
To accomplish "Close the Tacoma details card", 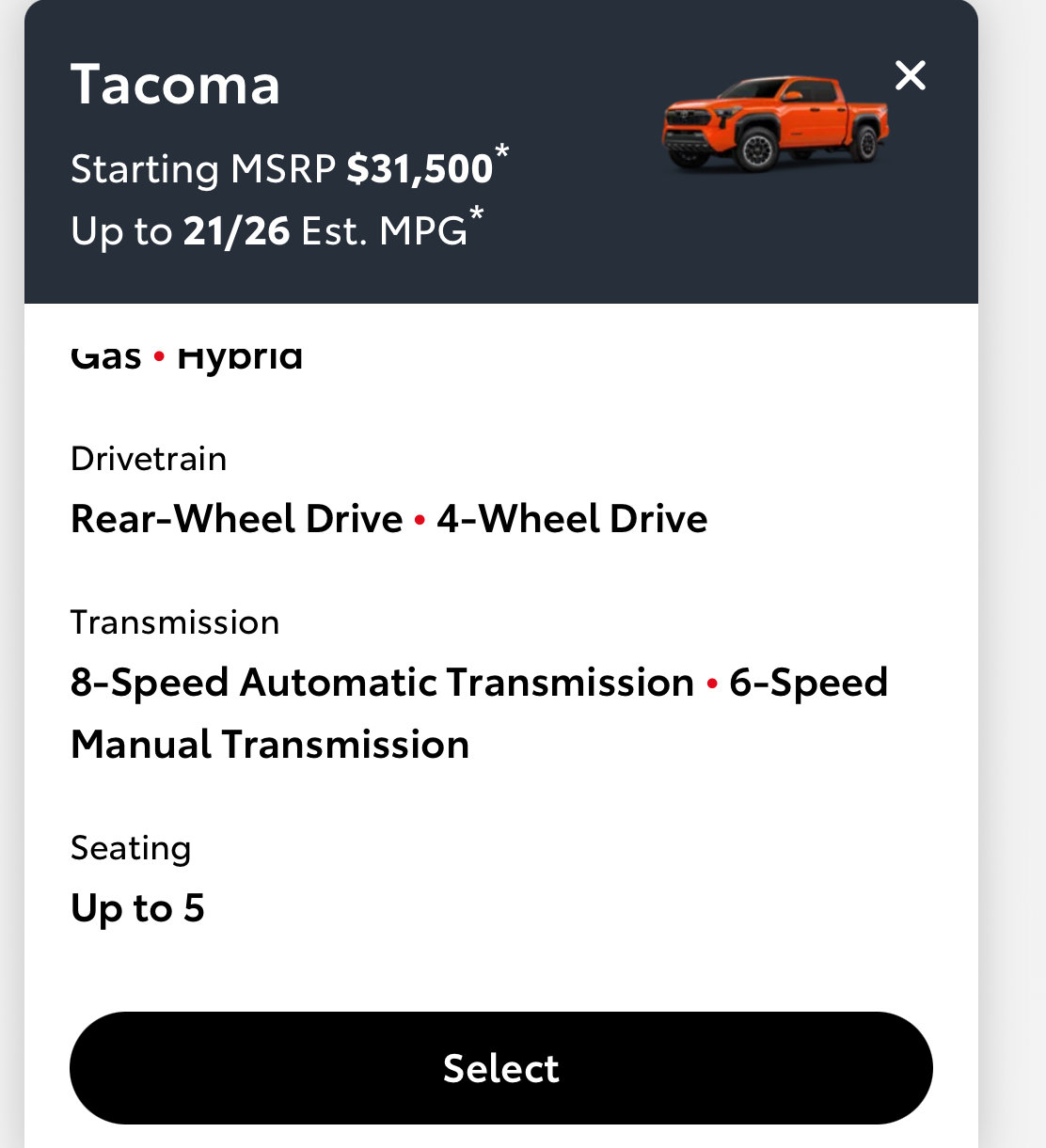I will (910, 75).
